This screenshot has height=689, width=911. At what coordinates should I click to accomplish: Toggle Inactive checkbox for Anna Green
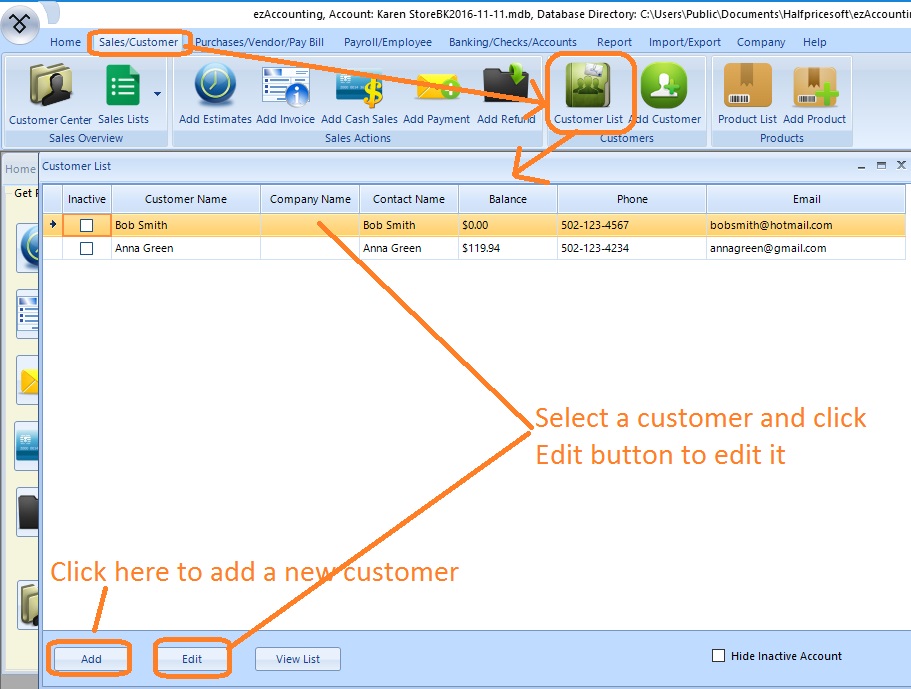[x=87, y=248]
